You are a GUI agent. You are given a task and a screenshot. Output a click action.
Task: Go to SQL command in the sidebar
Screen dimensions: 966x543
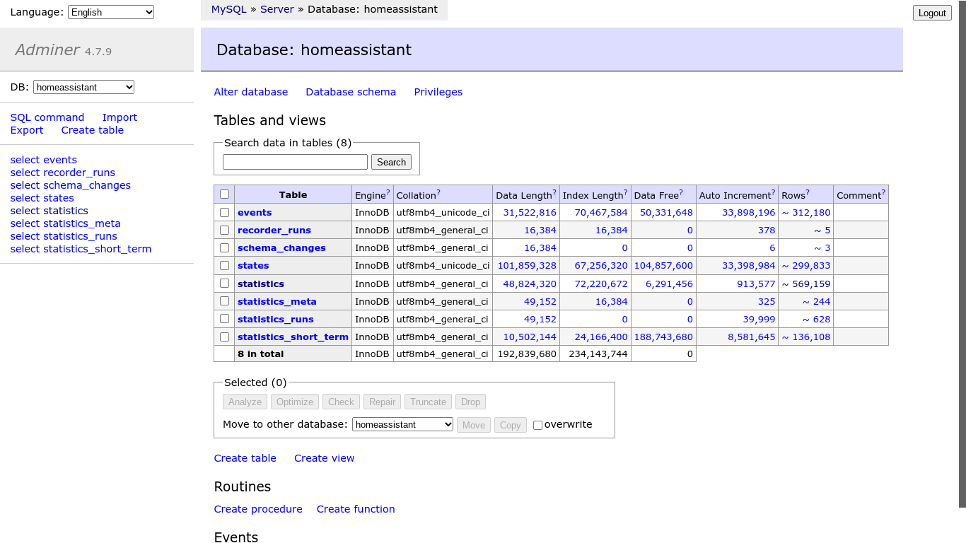47,118
